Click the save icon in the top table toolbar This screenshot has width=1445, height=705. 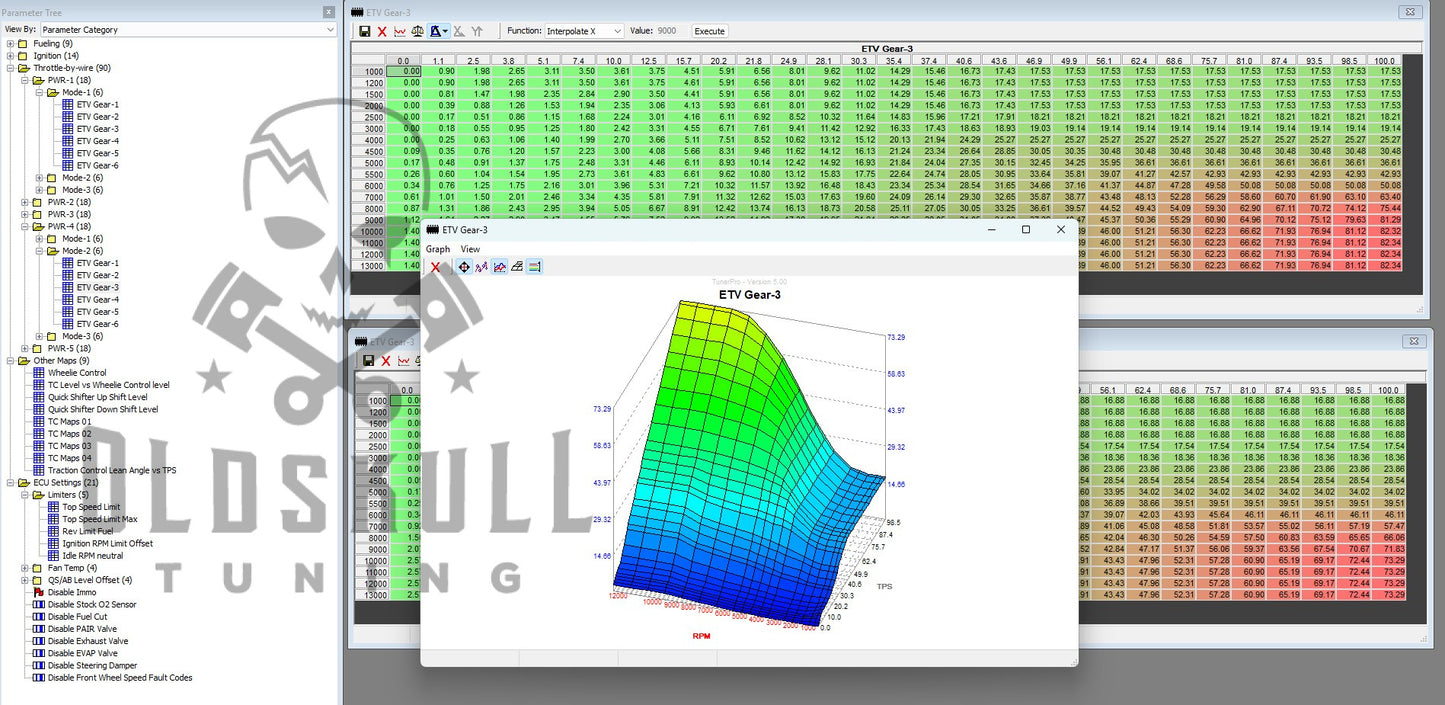tap(365, 32)
